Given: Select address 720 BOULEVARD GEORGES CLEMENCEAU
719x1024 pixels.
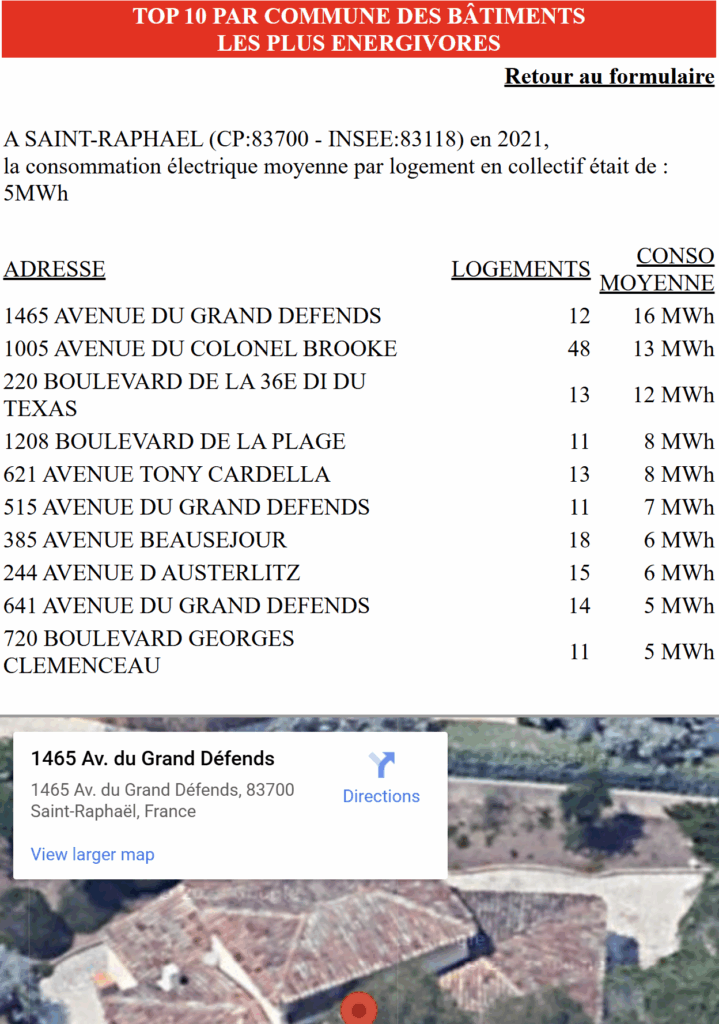Looking at the screenshot, I should (149, 651).
